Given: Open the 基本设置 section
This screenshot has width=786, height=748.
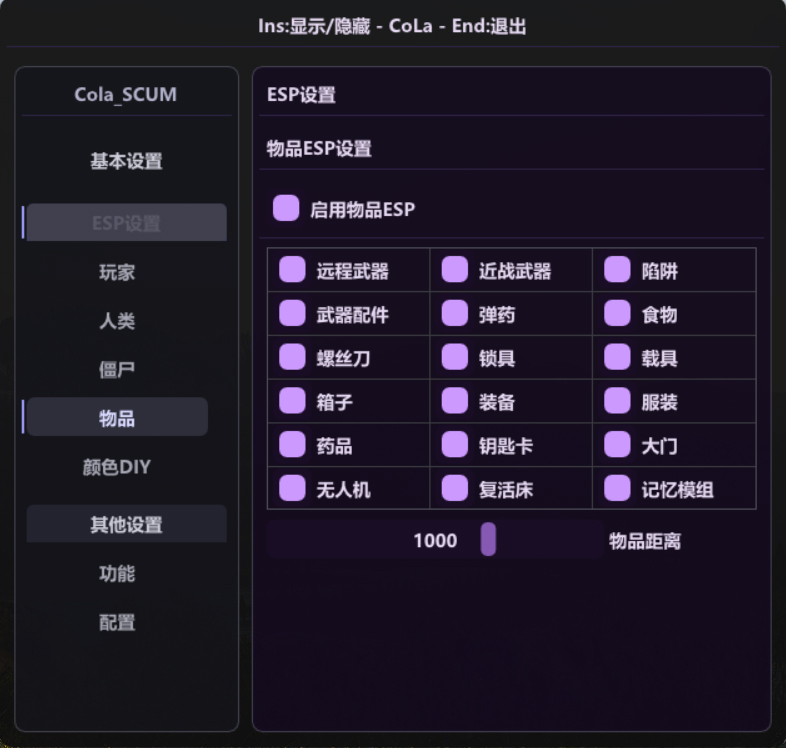Looking at the screenshot, I should pos(126,161).
